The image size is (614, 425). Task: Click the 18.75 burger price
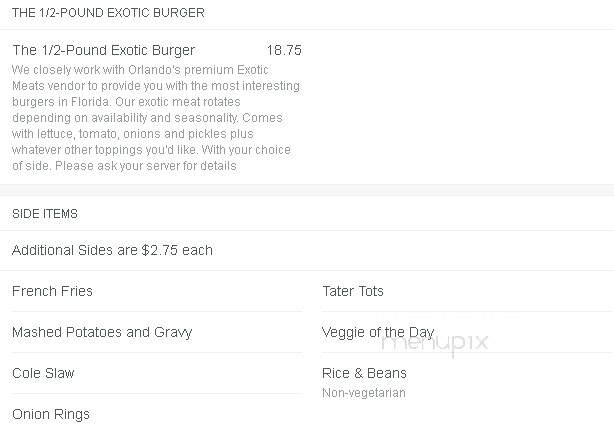[x=284, y=50]
